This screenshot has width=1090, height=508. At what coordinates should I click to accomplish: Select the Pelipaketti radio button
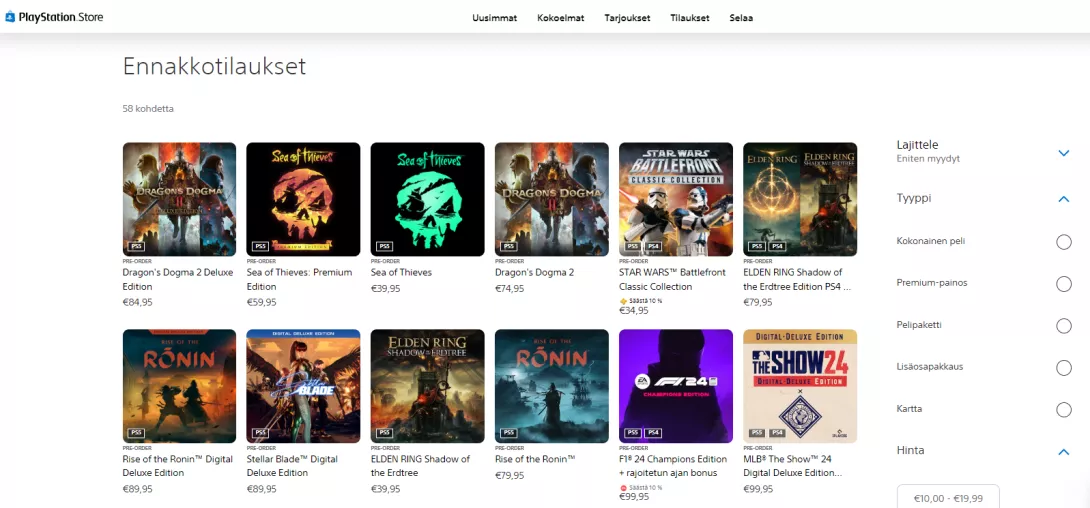[x=1064, y=326]
